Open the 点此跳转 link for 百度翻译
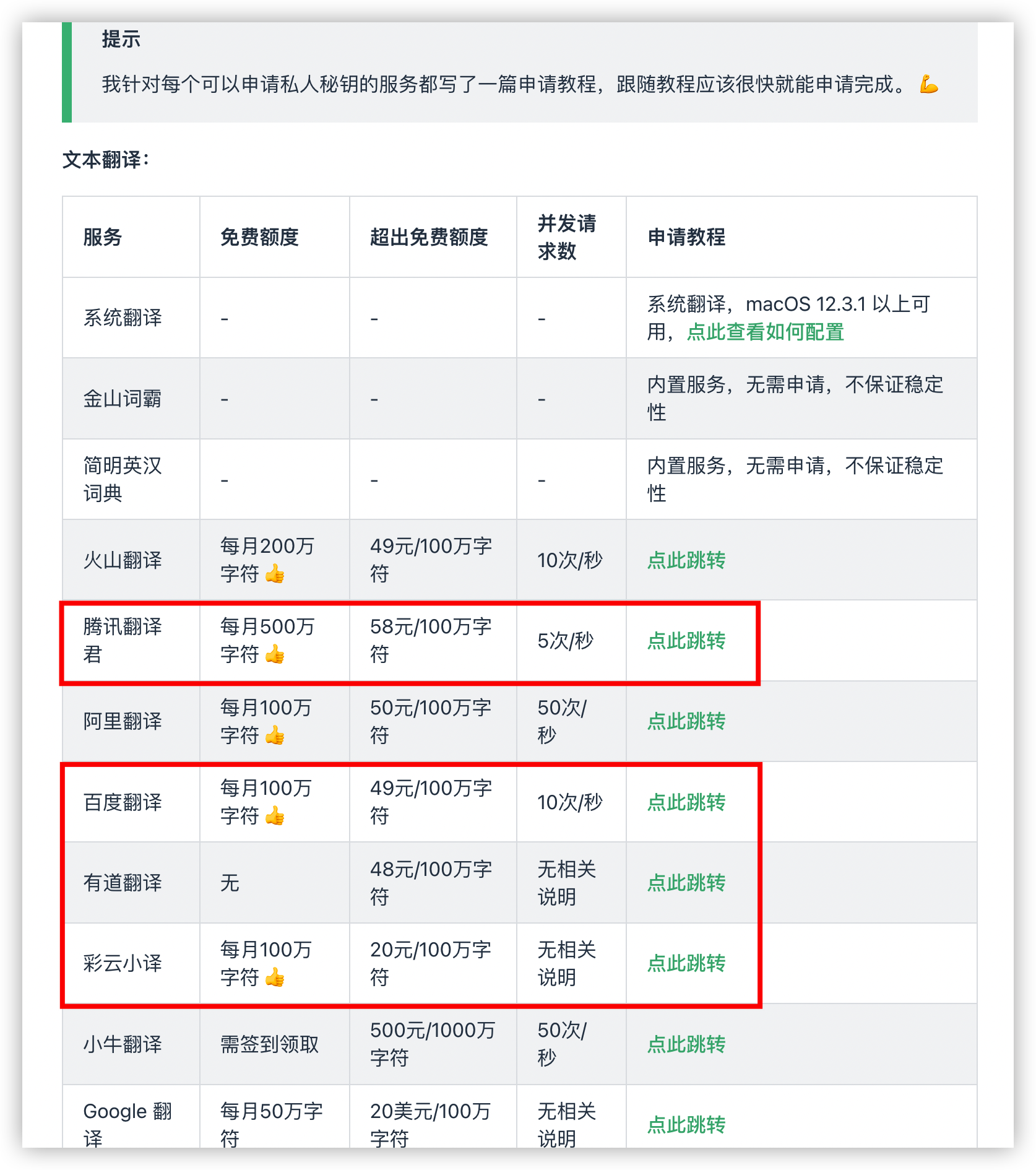Viewport: 1036px width, 1170px height. coord(686,802)
